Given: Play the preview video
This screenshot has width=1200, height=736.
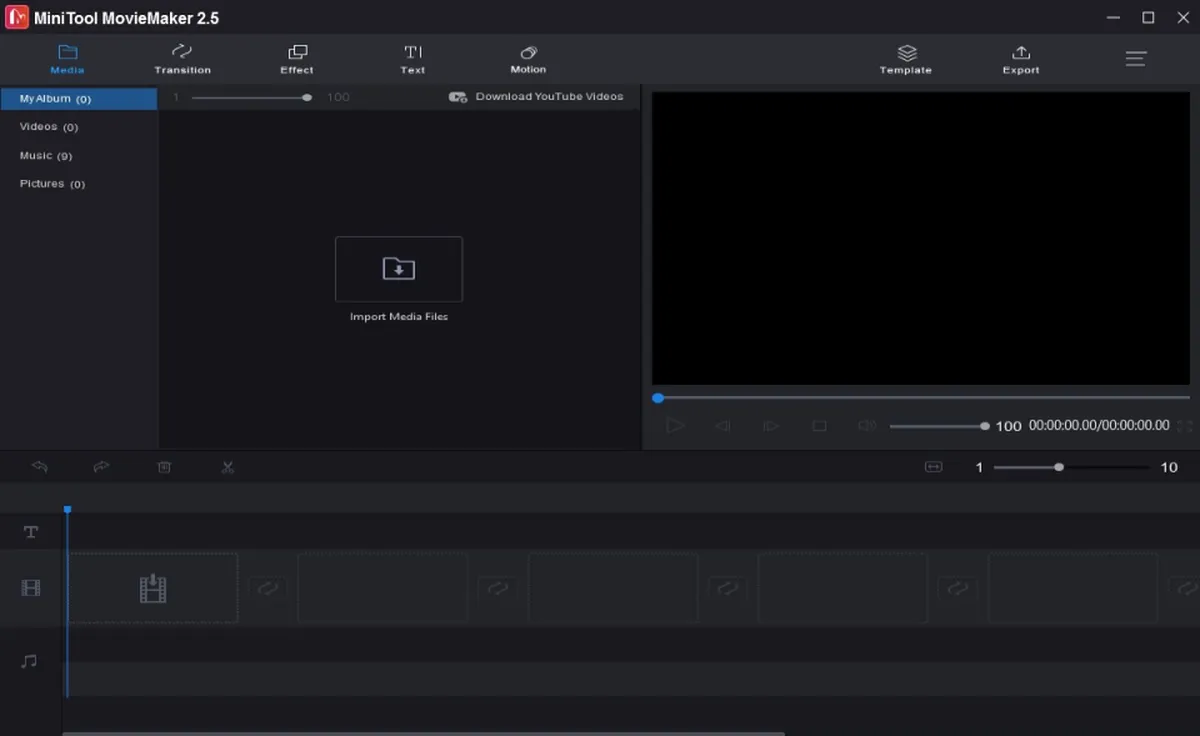Looking at the screenshot, I should (x=675, y=426).
